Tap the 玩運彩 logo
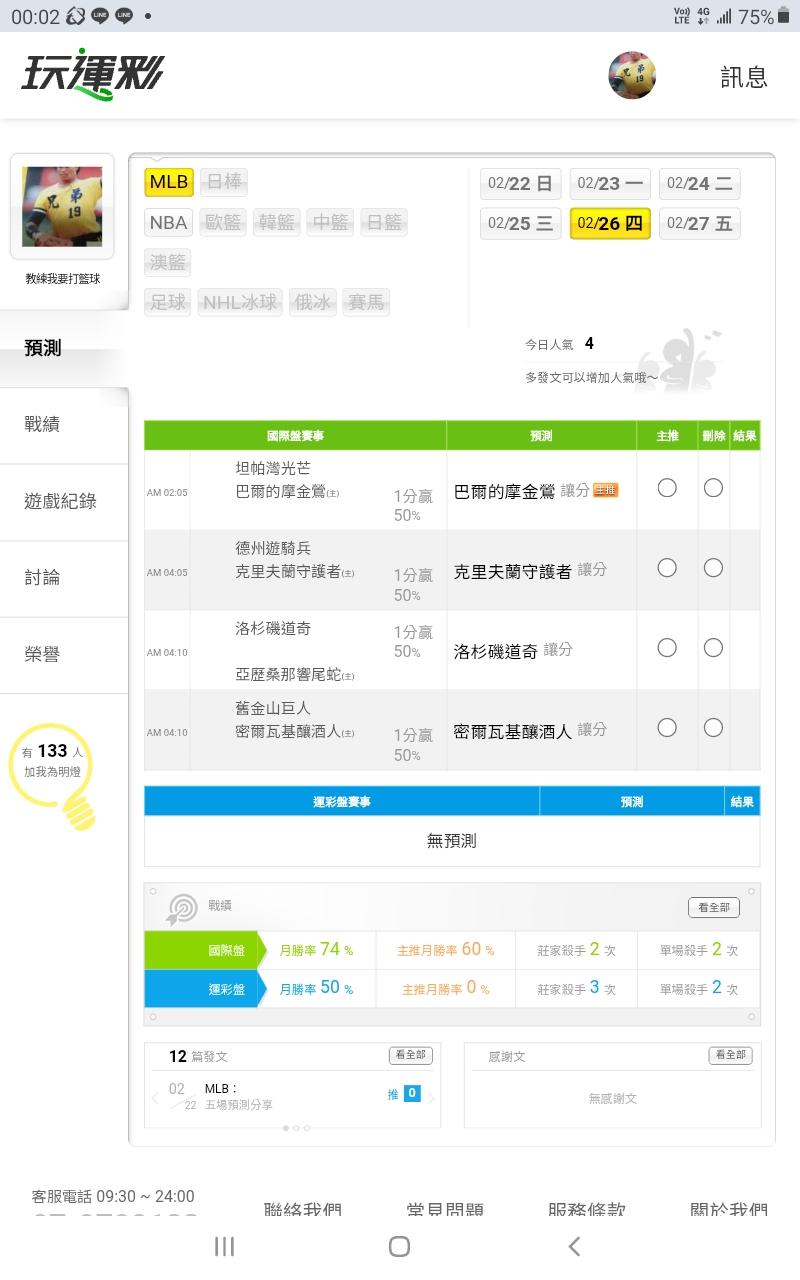Image resolution: width=800 pixels, height=1280 pixels. [92, 74]
